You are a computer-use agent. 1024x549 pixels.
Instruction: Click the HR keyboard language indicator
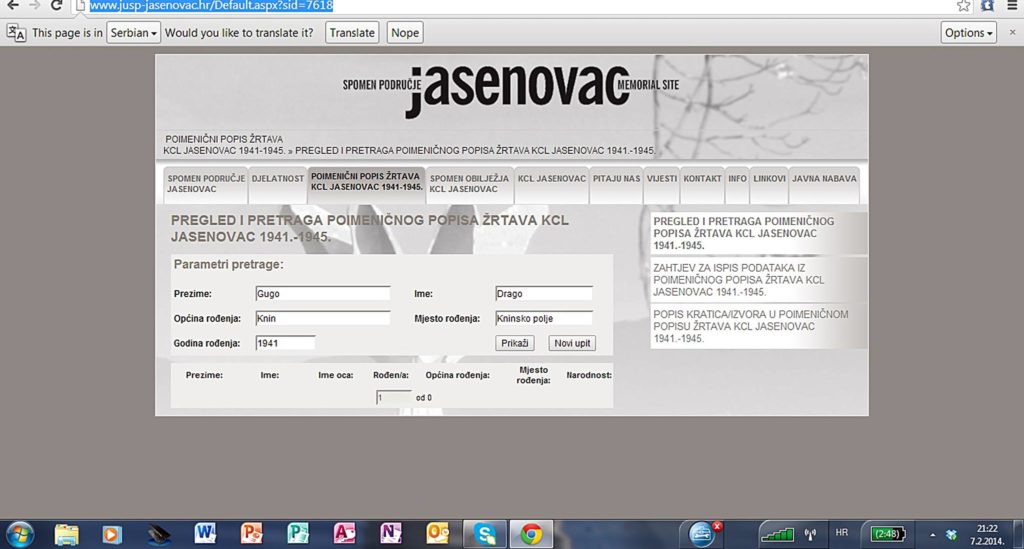842,533
